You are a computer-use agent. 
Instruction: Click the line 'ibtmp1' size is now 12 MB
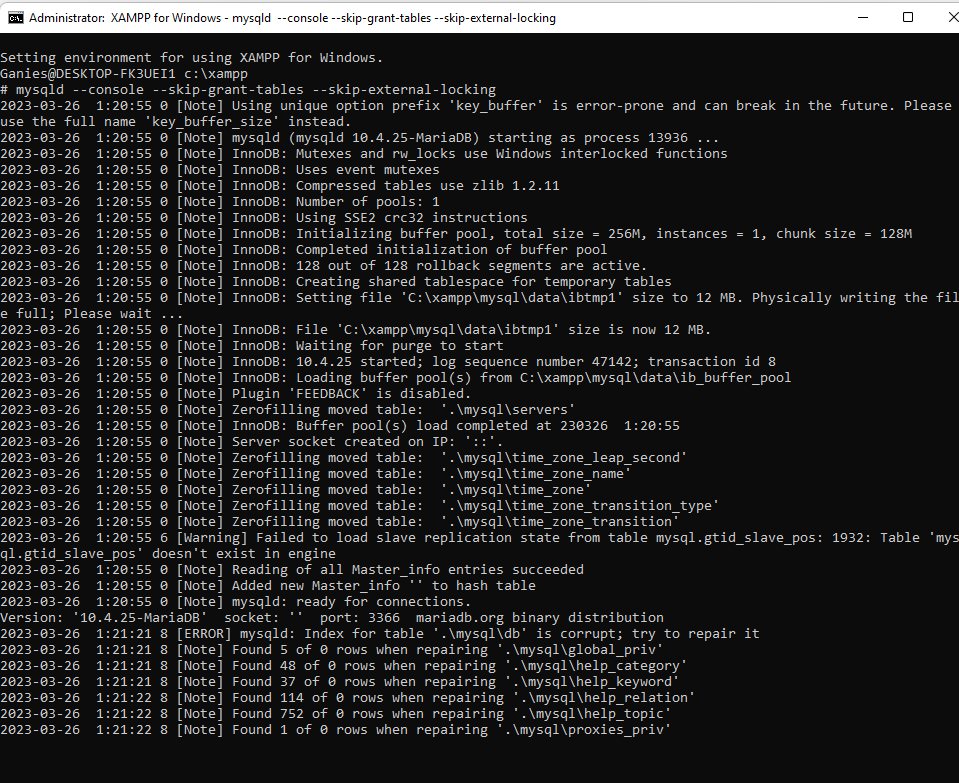(355, 330)
